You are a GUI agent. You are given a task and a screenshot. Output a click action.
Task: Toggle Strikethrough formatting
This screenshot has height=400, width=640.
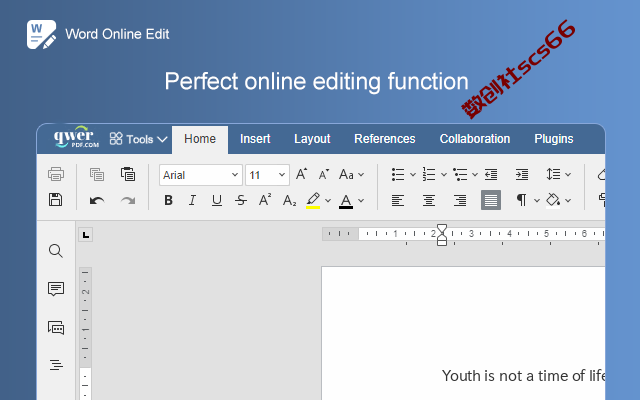click(x=241, y=200)
